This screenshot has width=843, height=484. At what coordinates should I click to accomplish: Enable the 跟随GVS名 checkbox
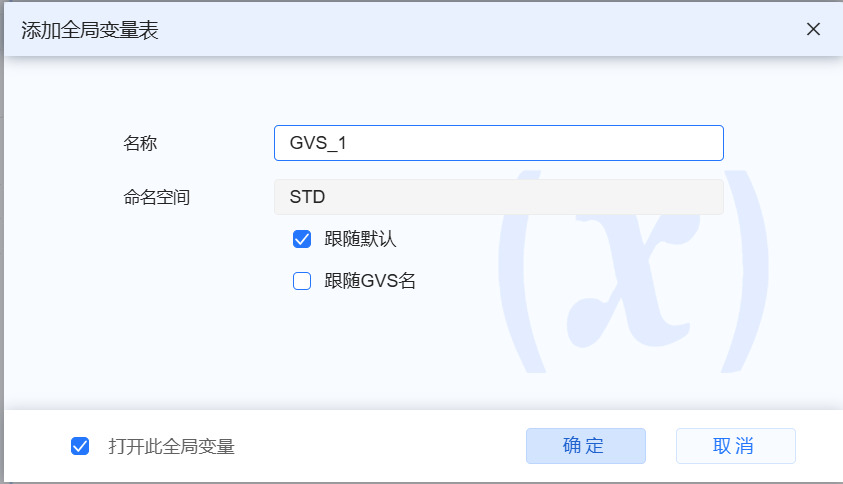click(x=302, y=281)
